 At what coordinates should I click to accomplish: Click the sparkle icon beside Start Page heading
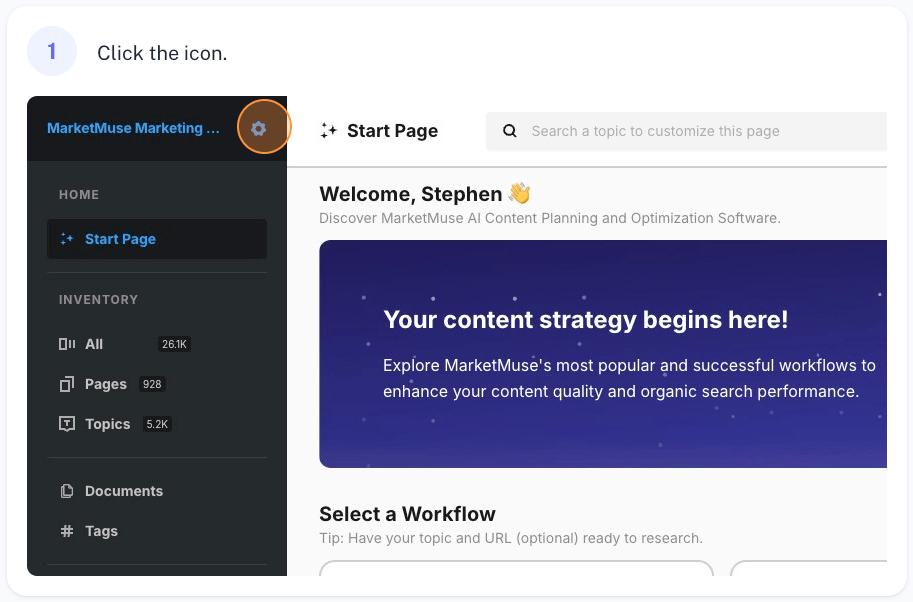328,131
